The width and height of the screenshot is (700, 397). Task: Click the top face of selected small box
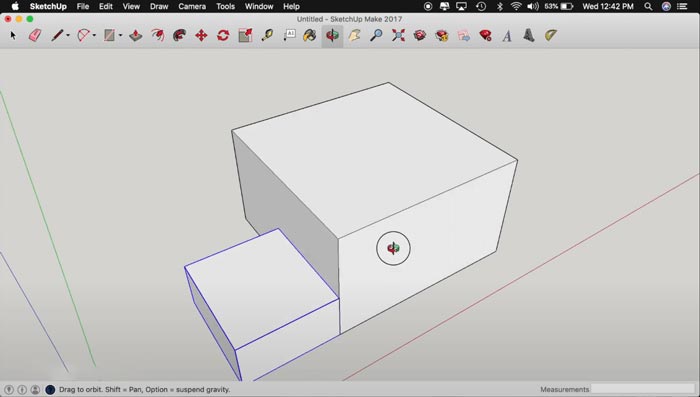(x=262, y=288)
